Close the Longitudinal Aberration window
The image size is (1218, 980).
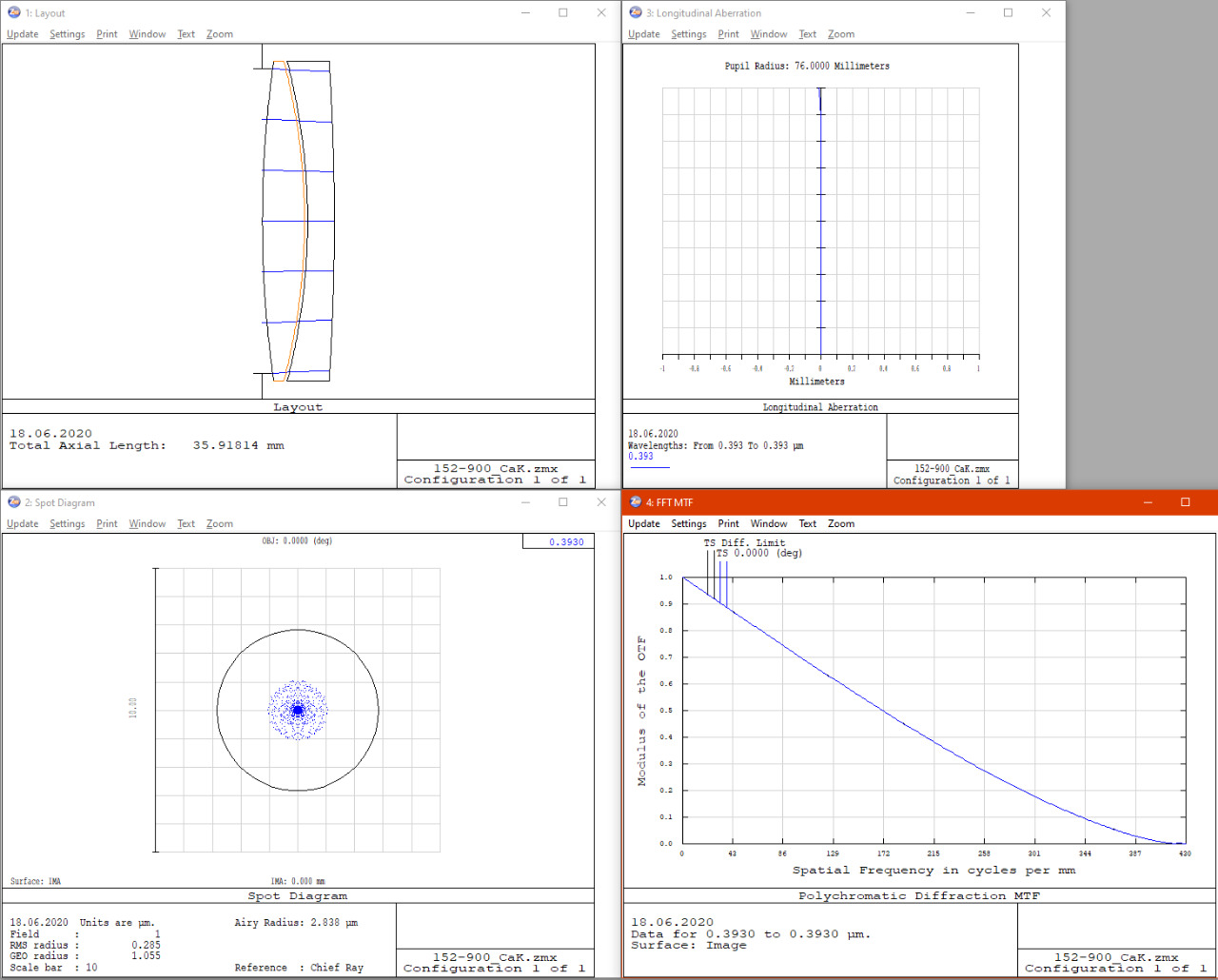1046,12
